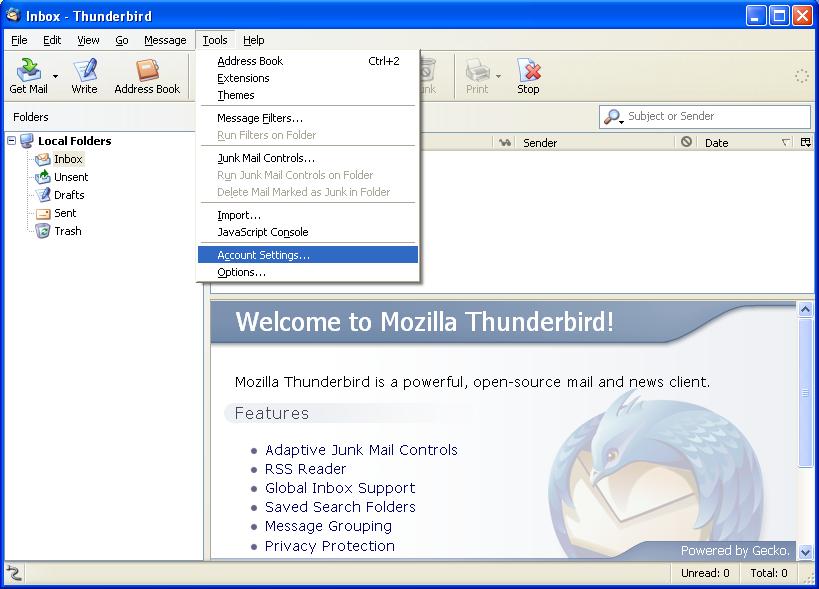The height and width of the screenshot is (589, 819).
Task: Select the Local Folders account
Action: (x=74, y=141)
